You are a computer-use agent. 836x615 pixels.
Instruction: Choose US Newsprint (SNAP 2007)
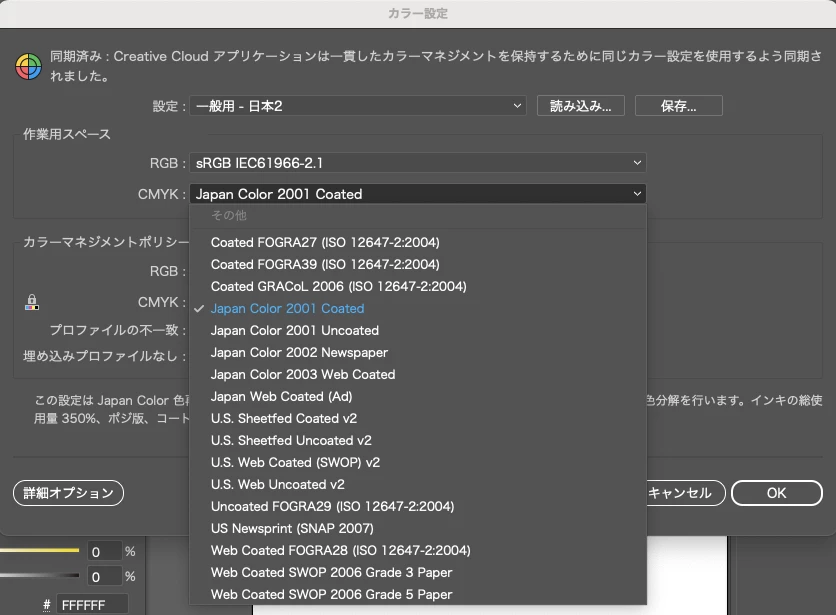click(418, 528)
